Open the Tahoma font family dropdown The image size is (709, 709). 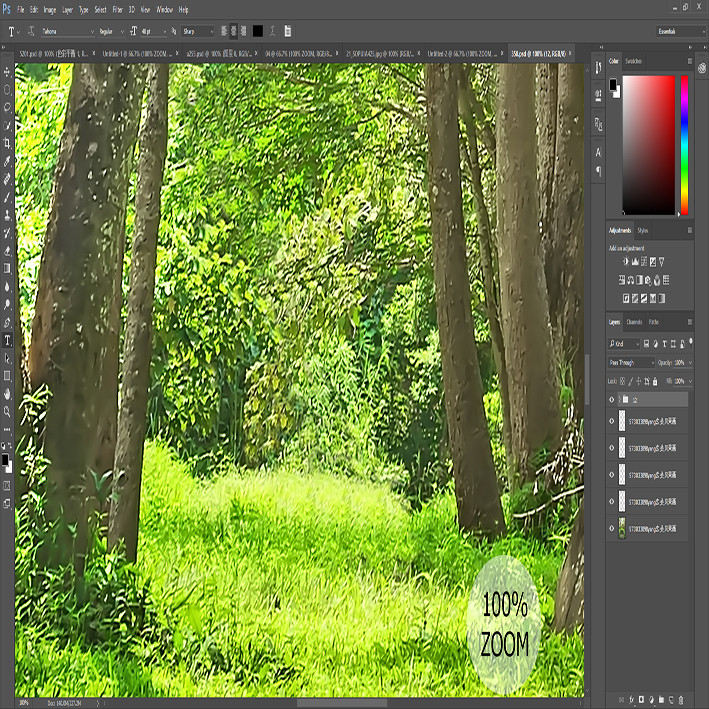(x=67, y=31)
